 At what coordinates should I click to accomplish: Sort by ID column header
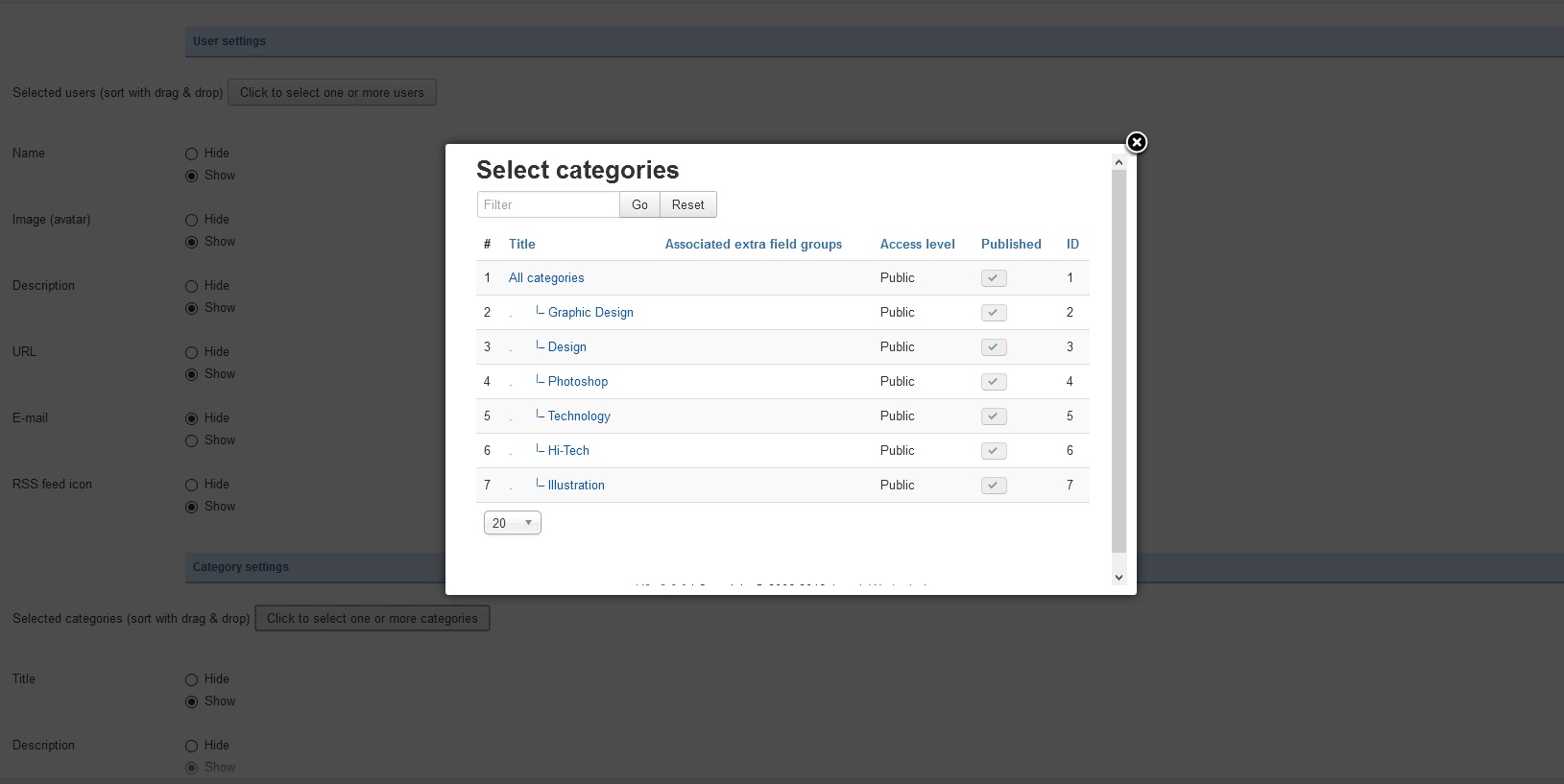pos(1072,245)
